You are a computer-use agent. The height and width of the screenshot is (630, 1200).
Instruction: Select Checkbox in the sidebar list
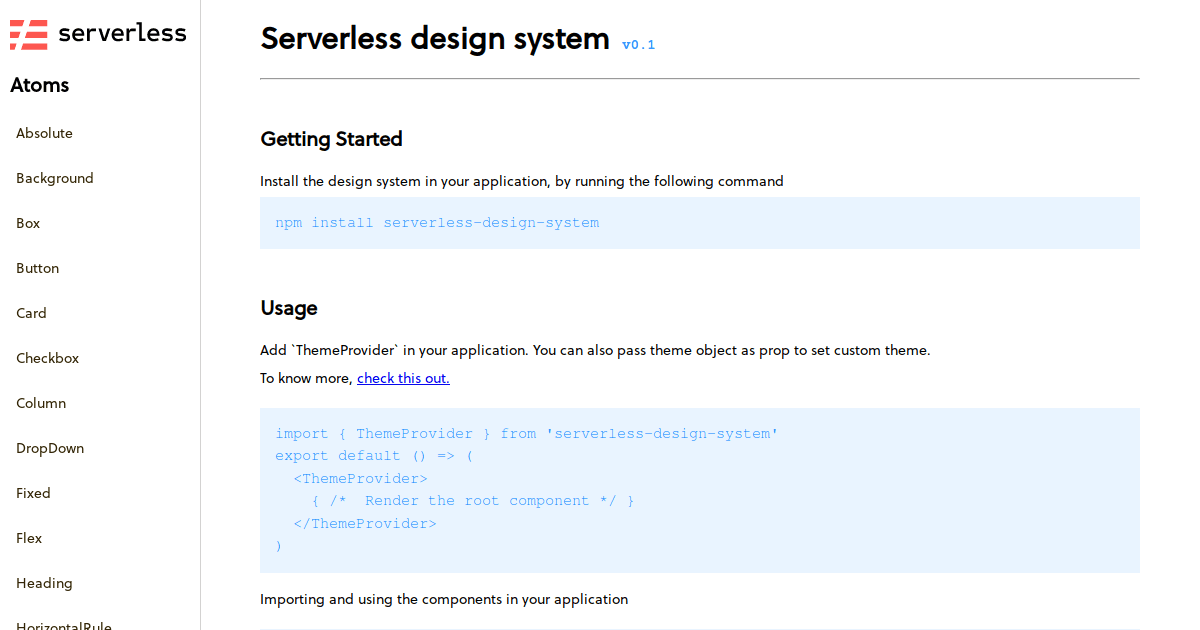[x=46, y=358]
